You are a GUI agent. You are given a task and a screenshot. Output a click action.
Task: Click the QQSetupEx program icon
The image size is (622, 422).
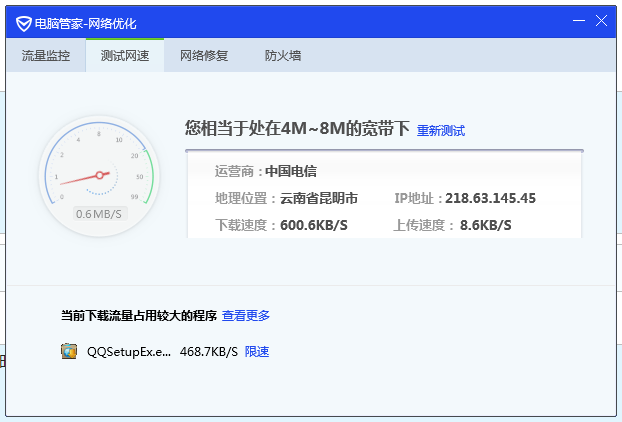point(69,352)
